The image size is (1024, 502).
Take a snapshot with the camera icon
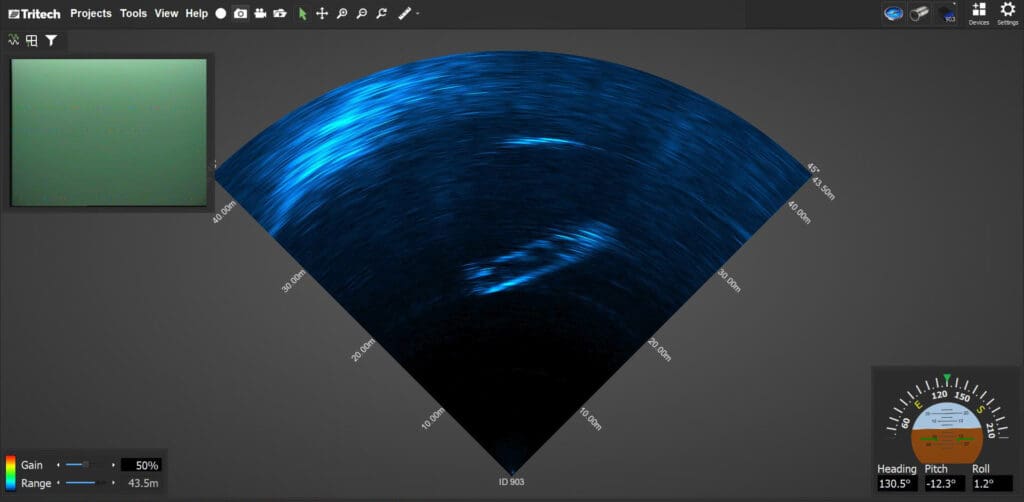tap(240, 14)
